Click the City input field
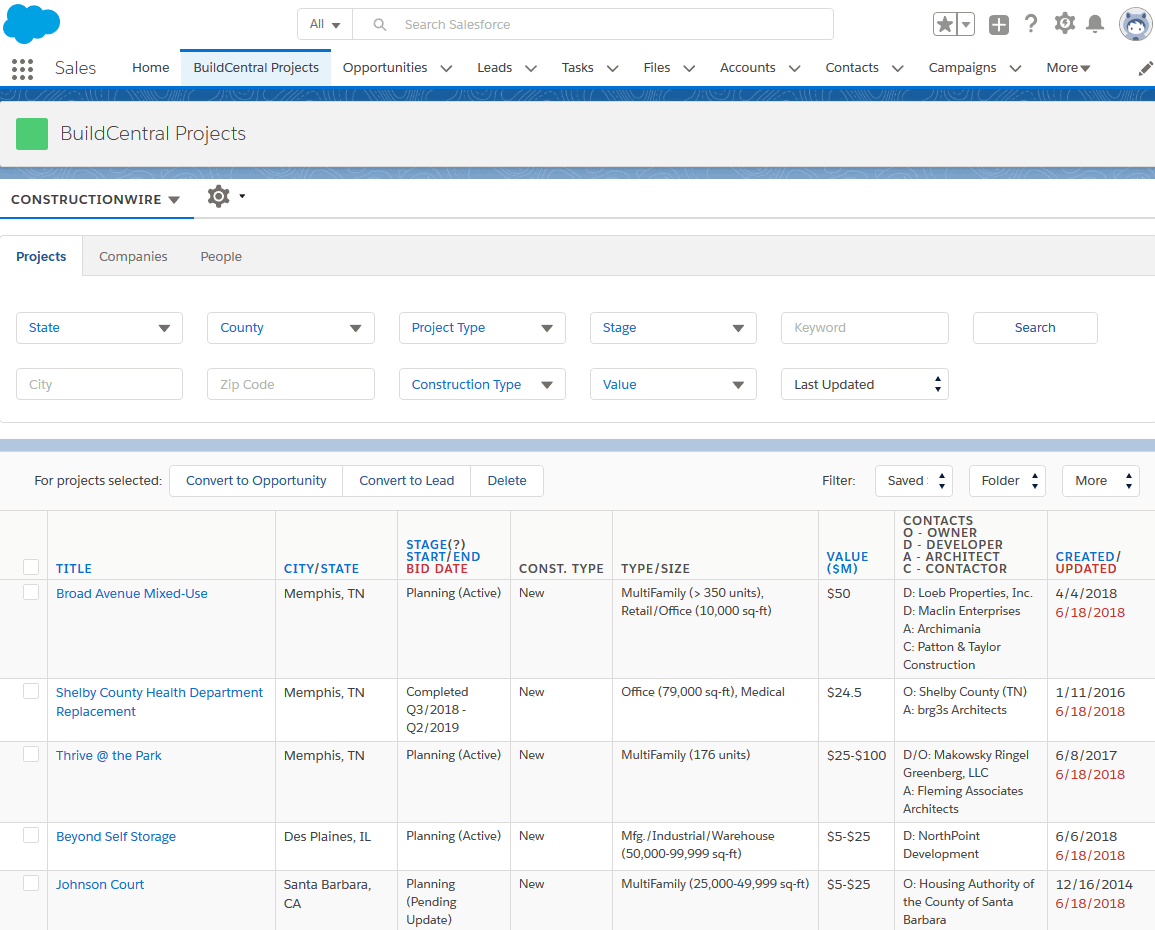1155x930 pixels. click(x=99, y=384)
